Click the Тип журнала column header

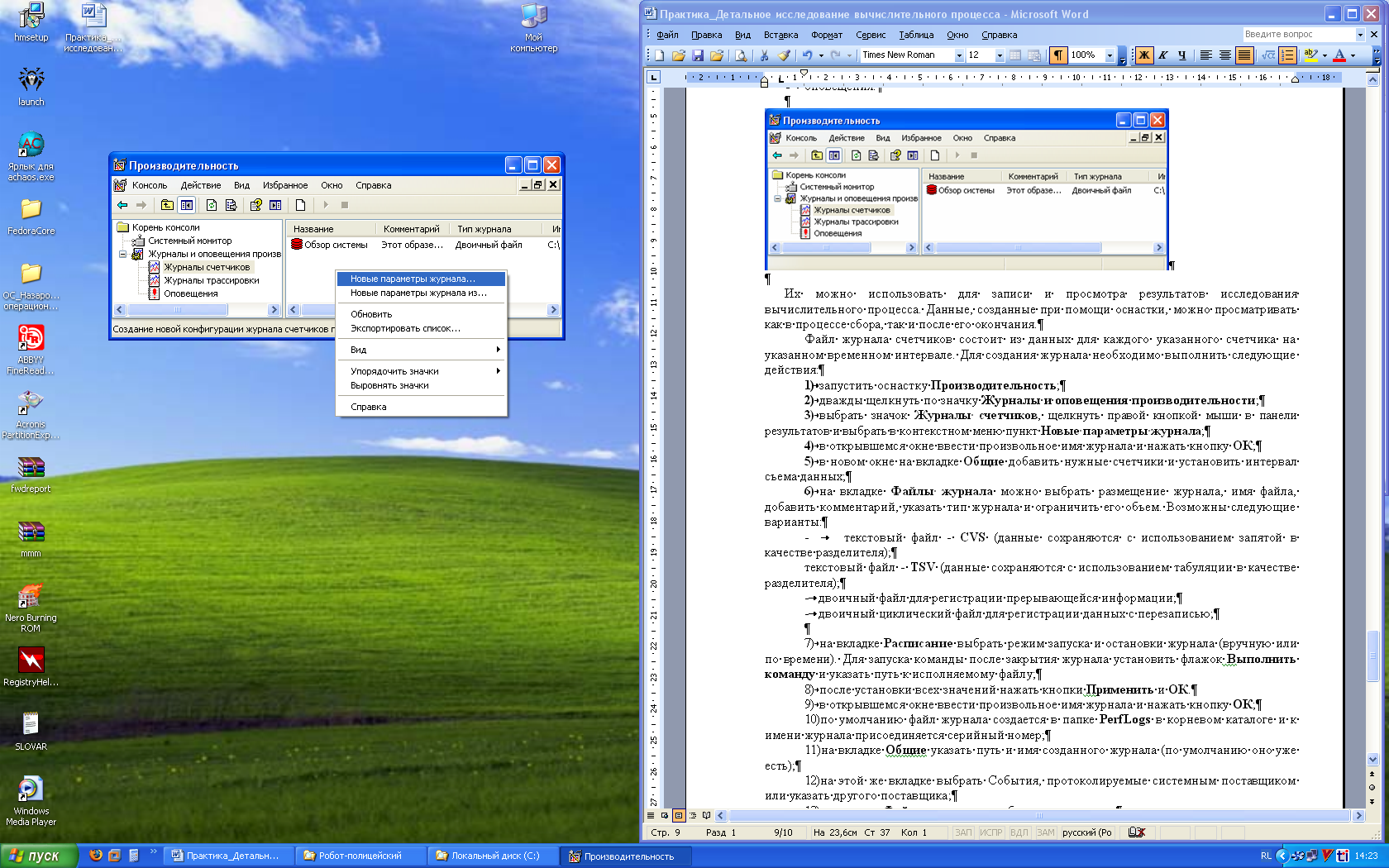tap(494, 229)
